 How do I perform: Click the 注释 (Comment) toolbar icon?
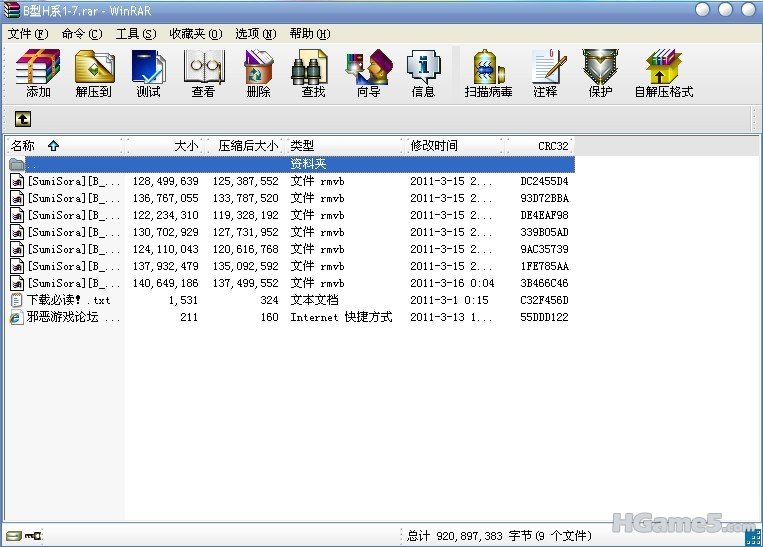pyautogui.click(x=545, y=73)
